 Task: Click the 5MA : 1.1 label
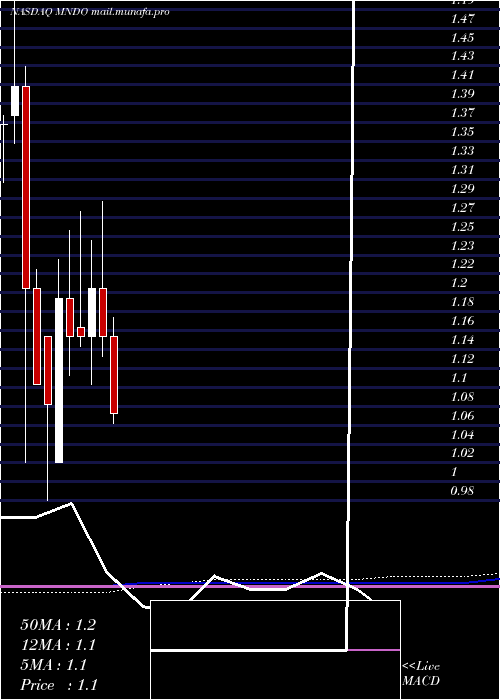coord(54,665)
